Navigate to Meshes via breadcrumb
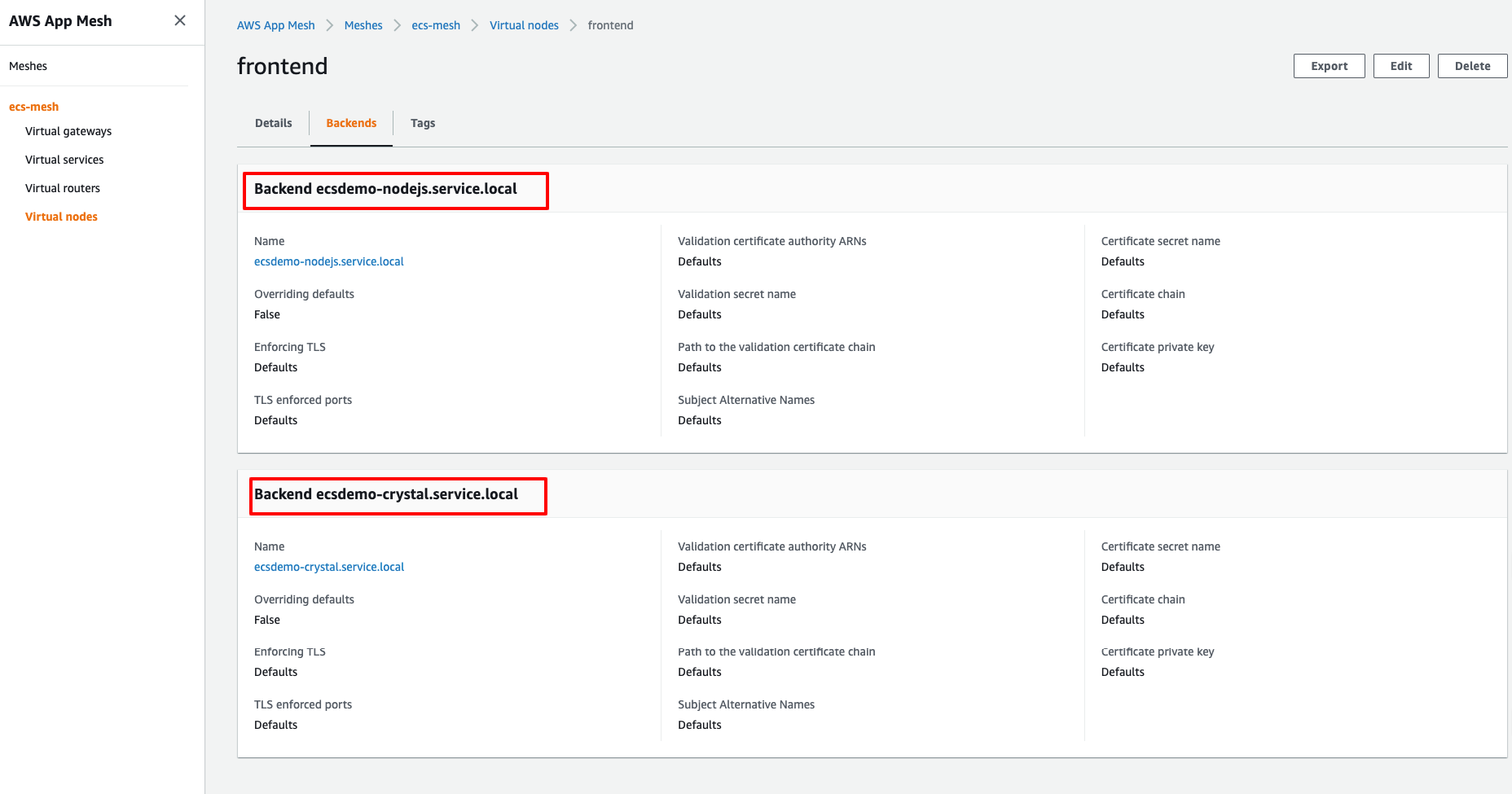The image size is (1512, 794). 363,25
